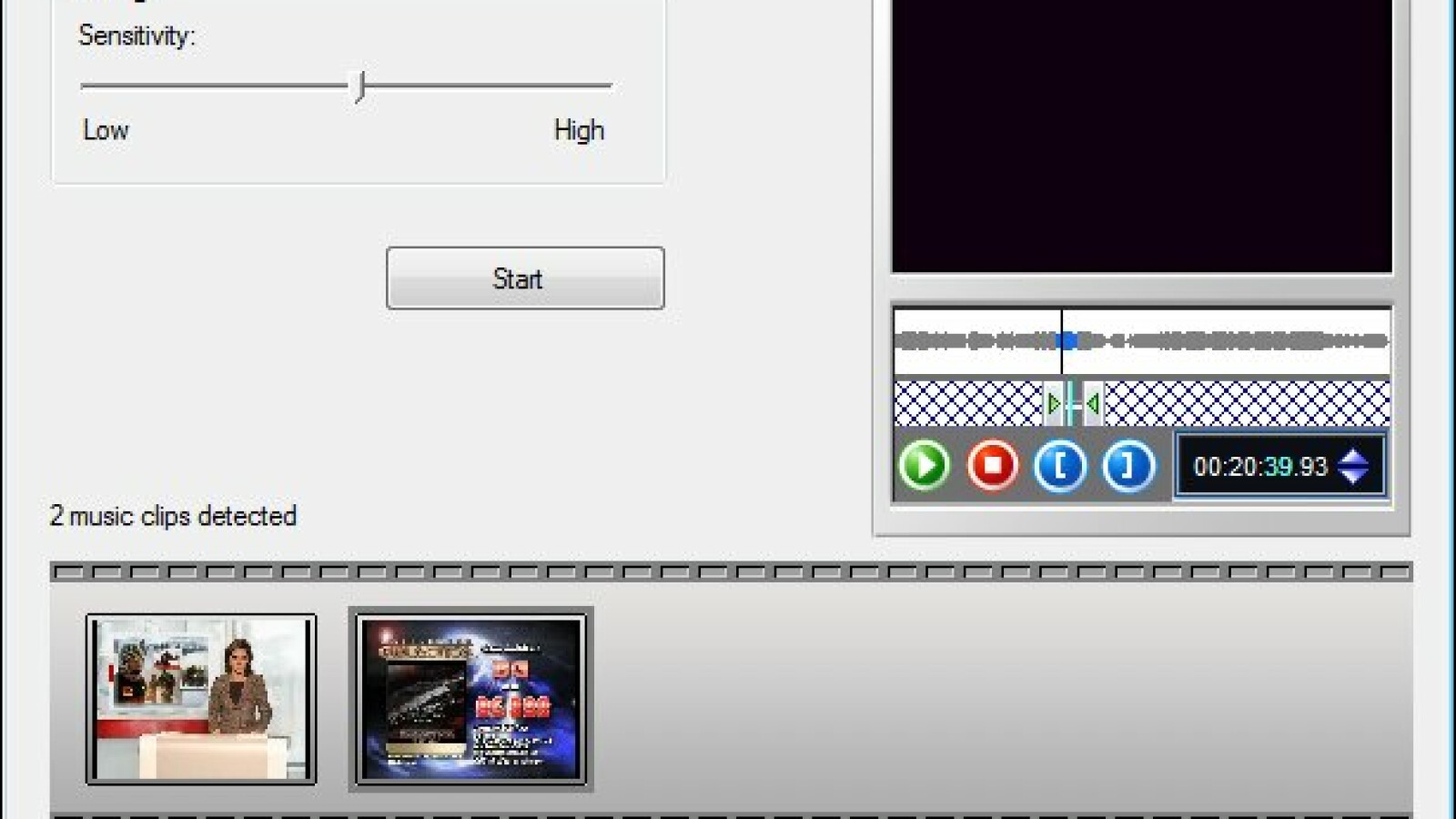The height and width of the screenshot is (819, 1456).
Task: Click the green trim start handle
Action: click(1053, 403)
